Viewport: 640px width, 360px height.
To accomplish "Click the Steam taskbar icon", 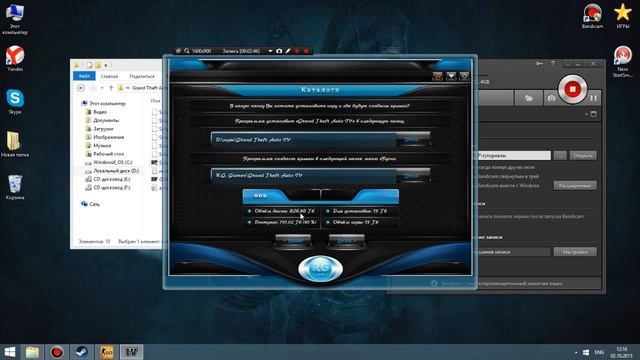I will point(81,352).
